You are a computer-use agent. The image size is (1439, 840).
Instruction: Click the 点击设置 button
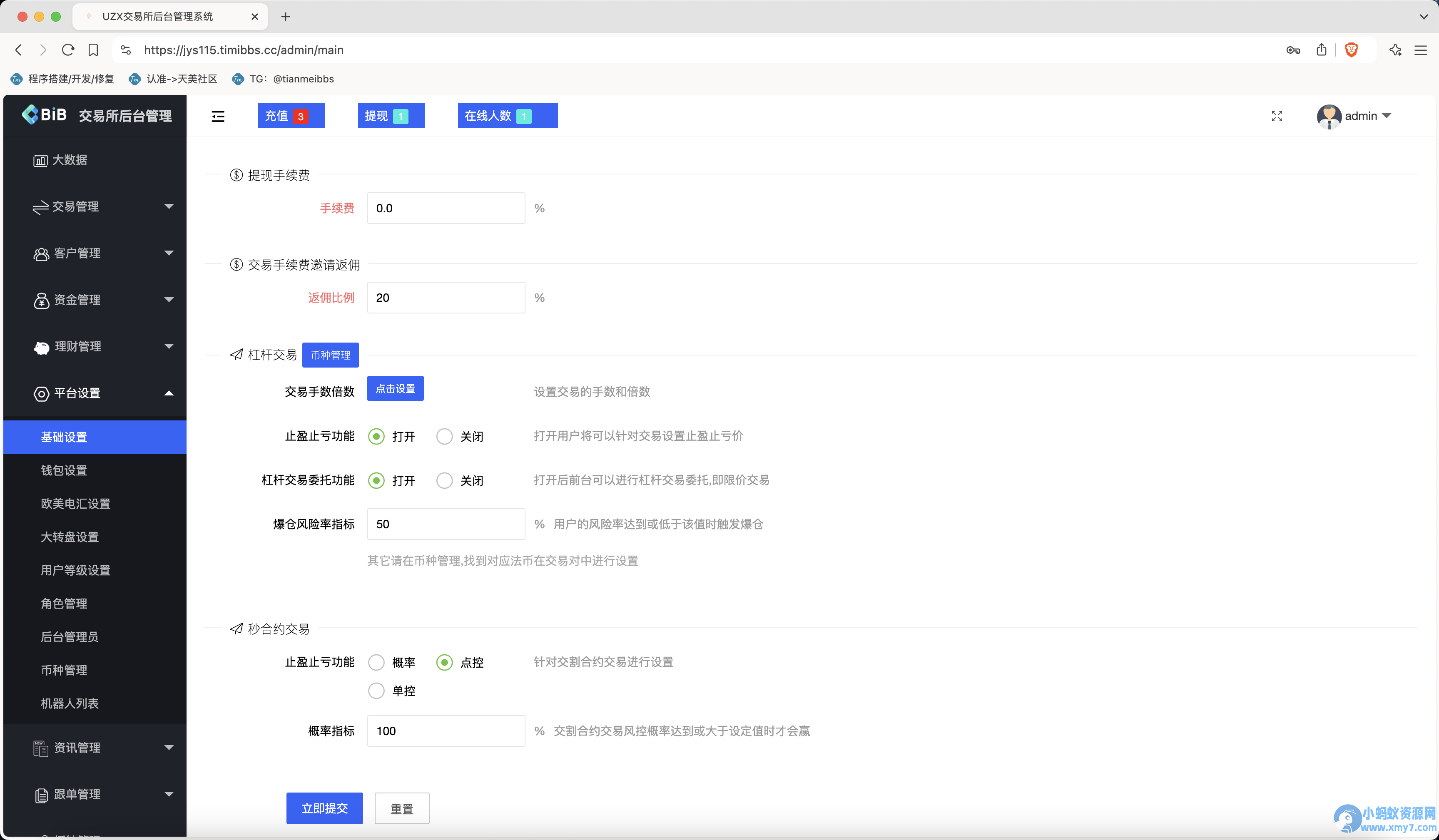395,389
